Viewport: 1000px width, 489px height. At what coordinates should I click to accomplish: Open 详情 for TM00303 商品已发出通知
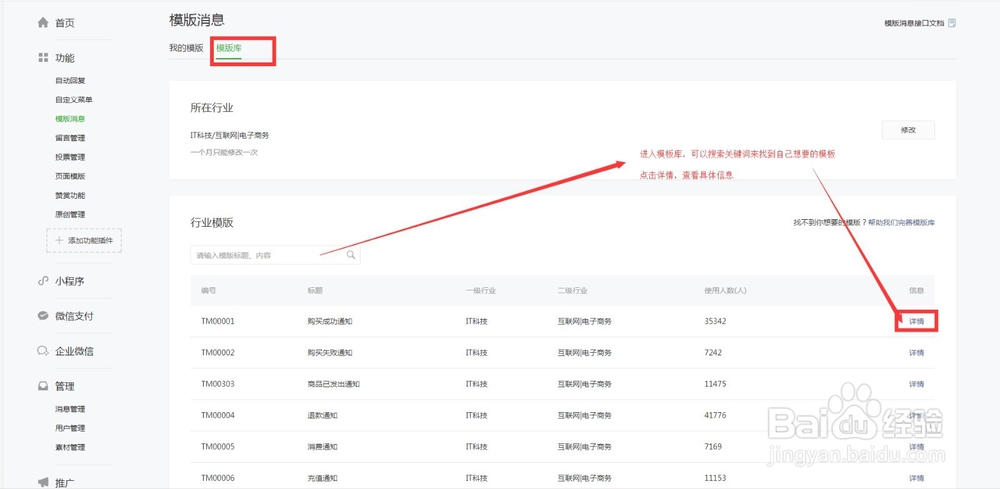pyautogui.click(x=916, y=384)
